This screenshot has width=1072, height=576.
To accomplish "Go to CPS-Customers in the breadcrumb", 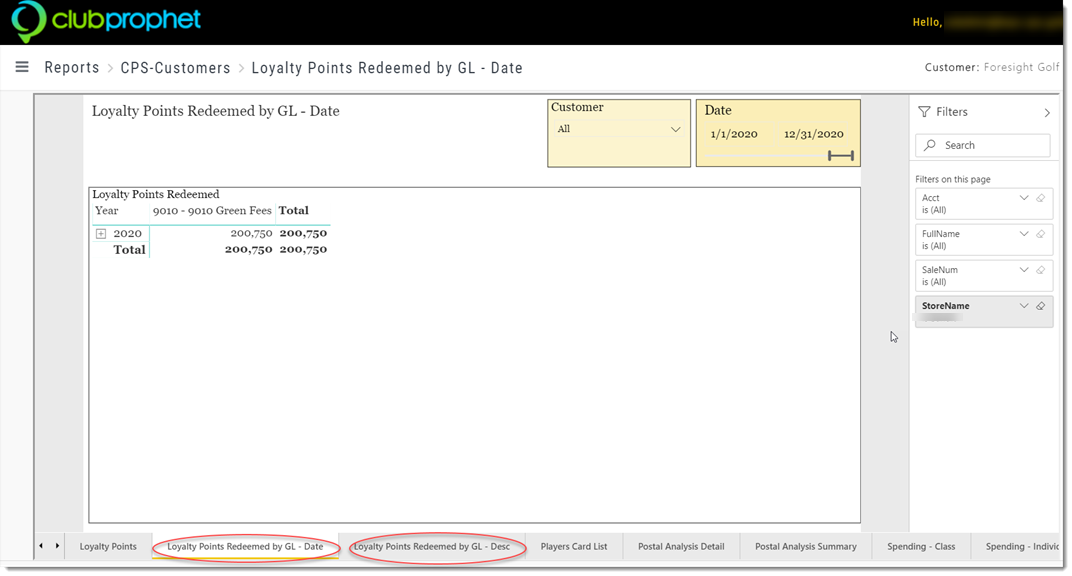I will click(176, 68).
